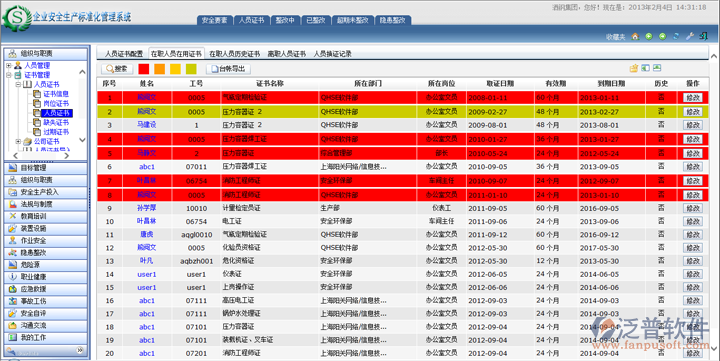Viewport: 720px width, 361px height.
Task: Collapse the 证书管理 tree node
Action: (x=8, y=75)
